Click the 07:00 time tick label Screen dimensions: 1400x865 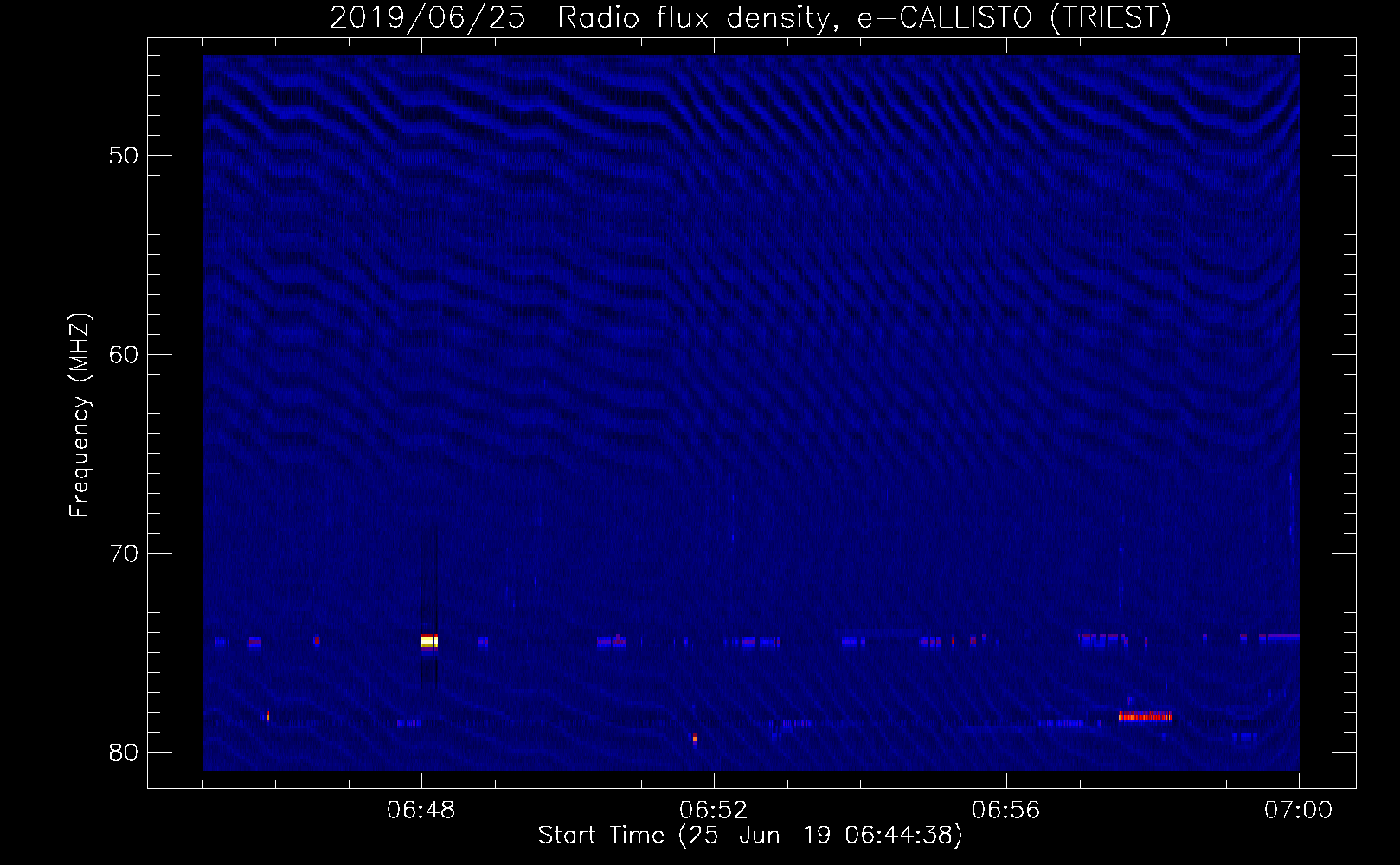coord(1299,811)
